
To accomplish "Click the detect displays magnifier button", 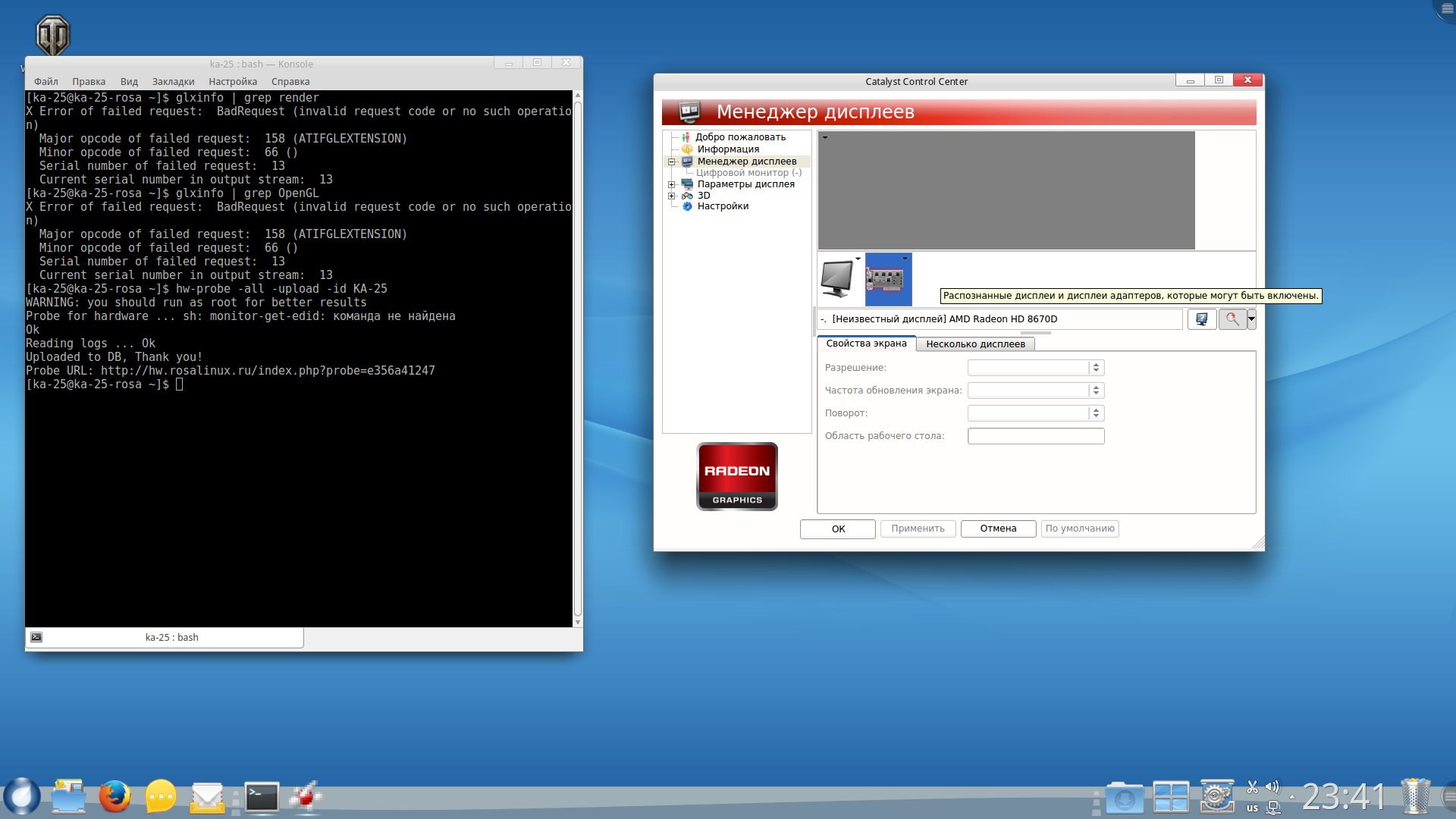I will click(1232, 319).
